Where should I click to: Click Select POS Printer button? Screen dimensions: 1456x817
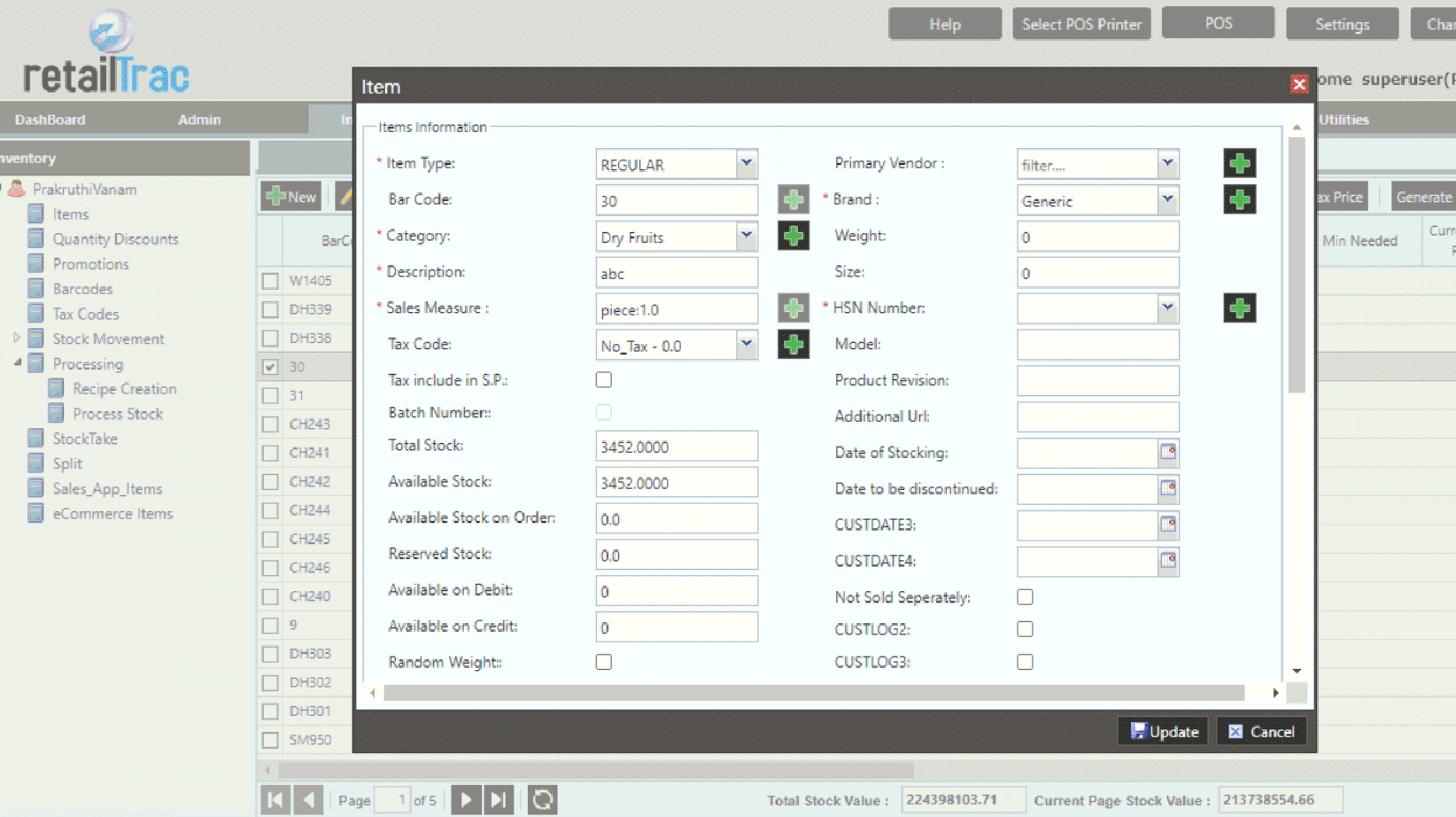pos(1081,24)
